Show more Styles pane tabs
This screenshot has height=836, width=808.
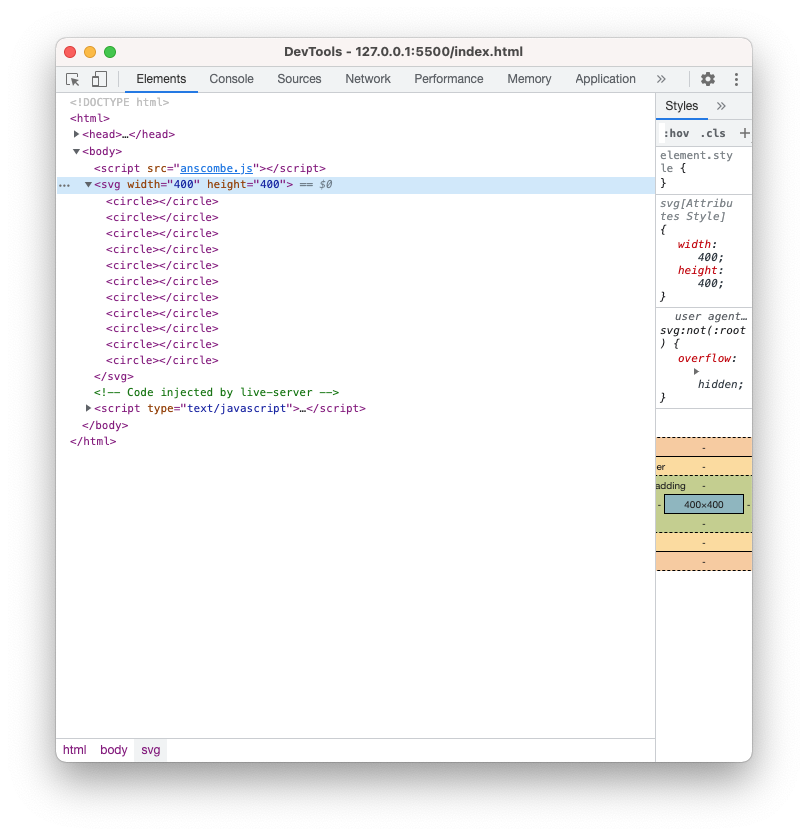722,106
